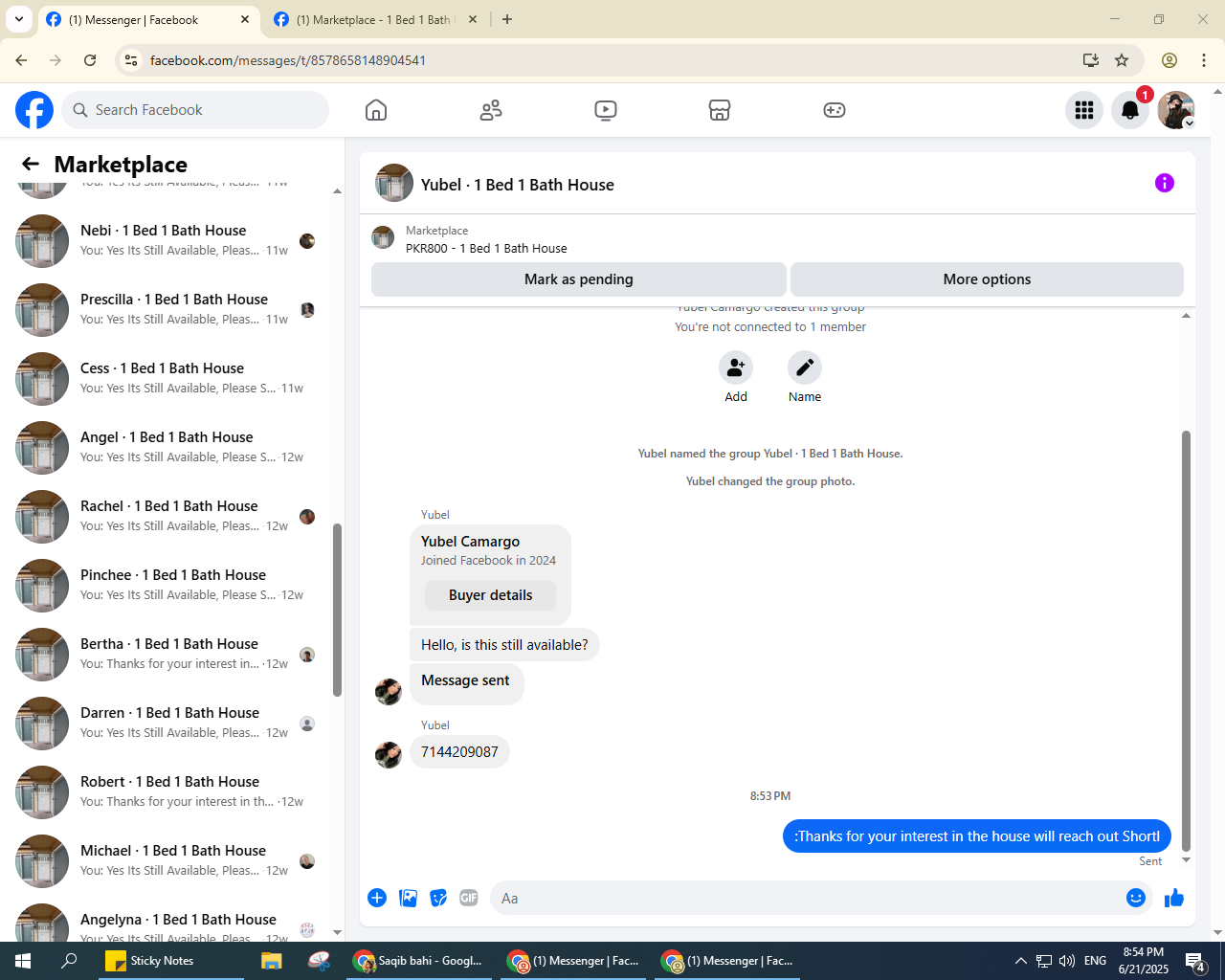Open the Facebook menu grid icon
The image size is (1225, 980).
1084,110
